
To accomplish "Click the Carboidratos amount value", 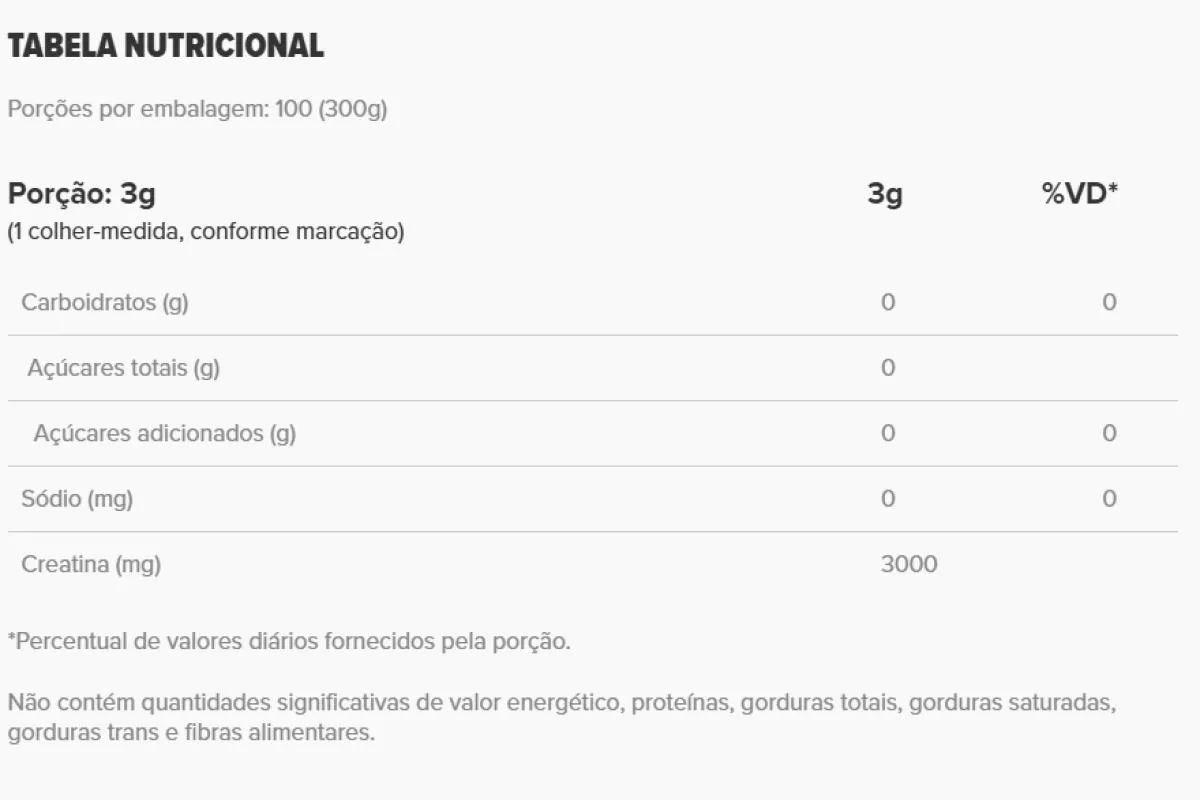I will [x=888, y=302].
